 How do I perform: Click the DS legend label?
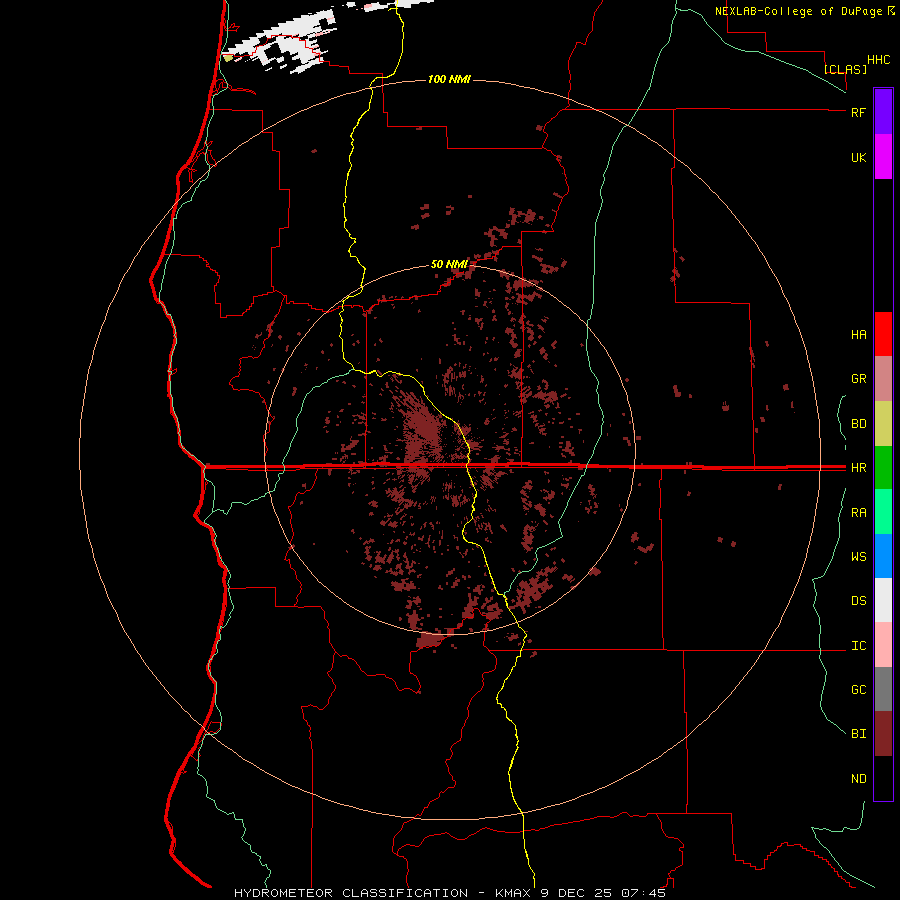pos(859,601)
